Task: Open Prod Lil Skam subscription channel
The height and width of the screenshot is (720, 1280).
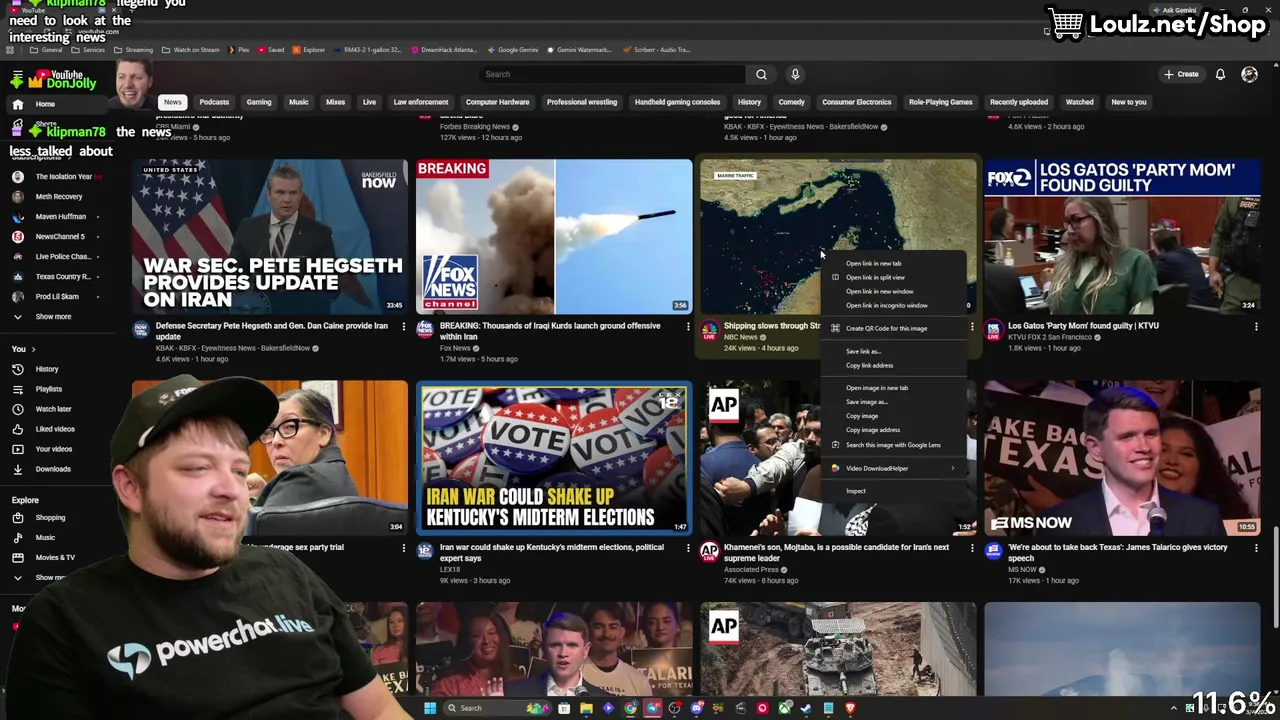Action: (x=57, y=297)
